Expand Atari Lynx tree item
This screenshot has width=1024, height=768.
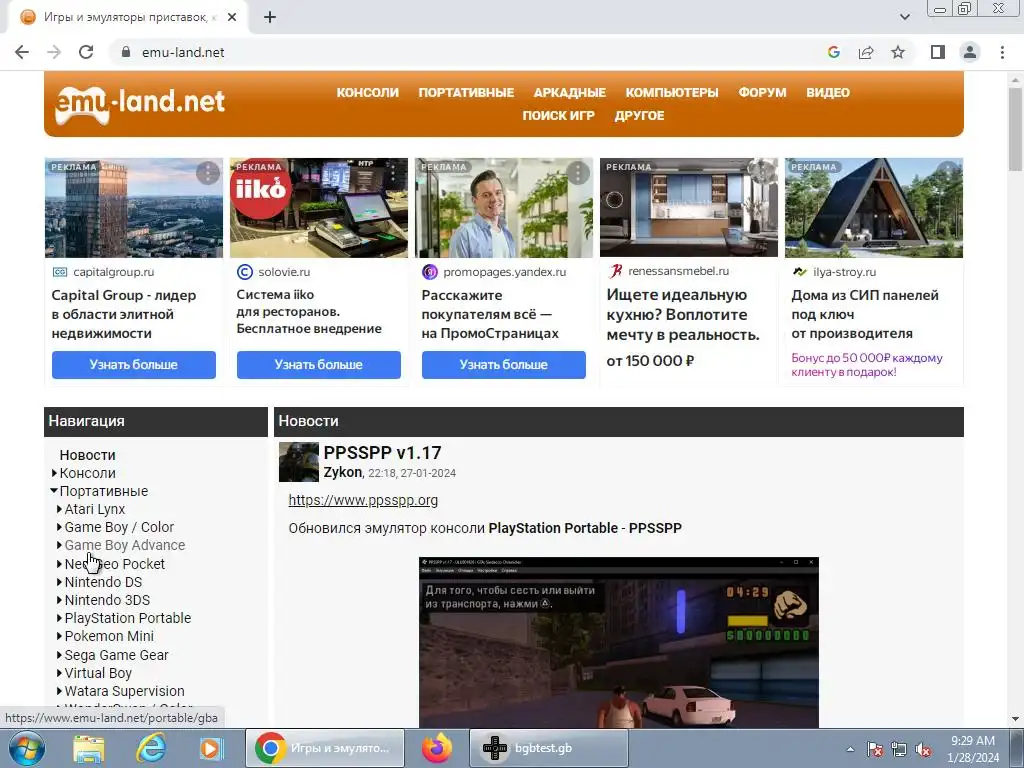pyautogui.click(x=59, y=509)
